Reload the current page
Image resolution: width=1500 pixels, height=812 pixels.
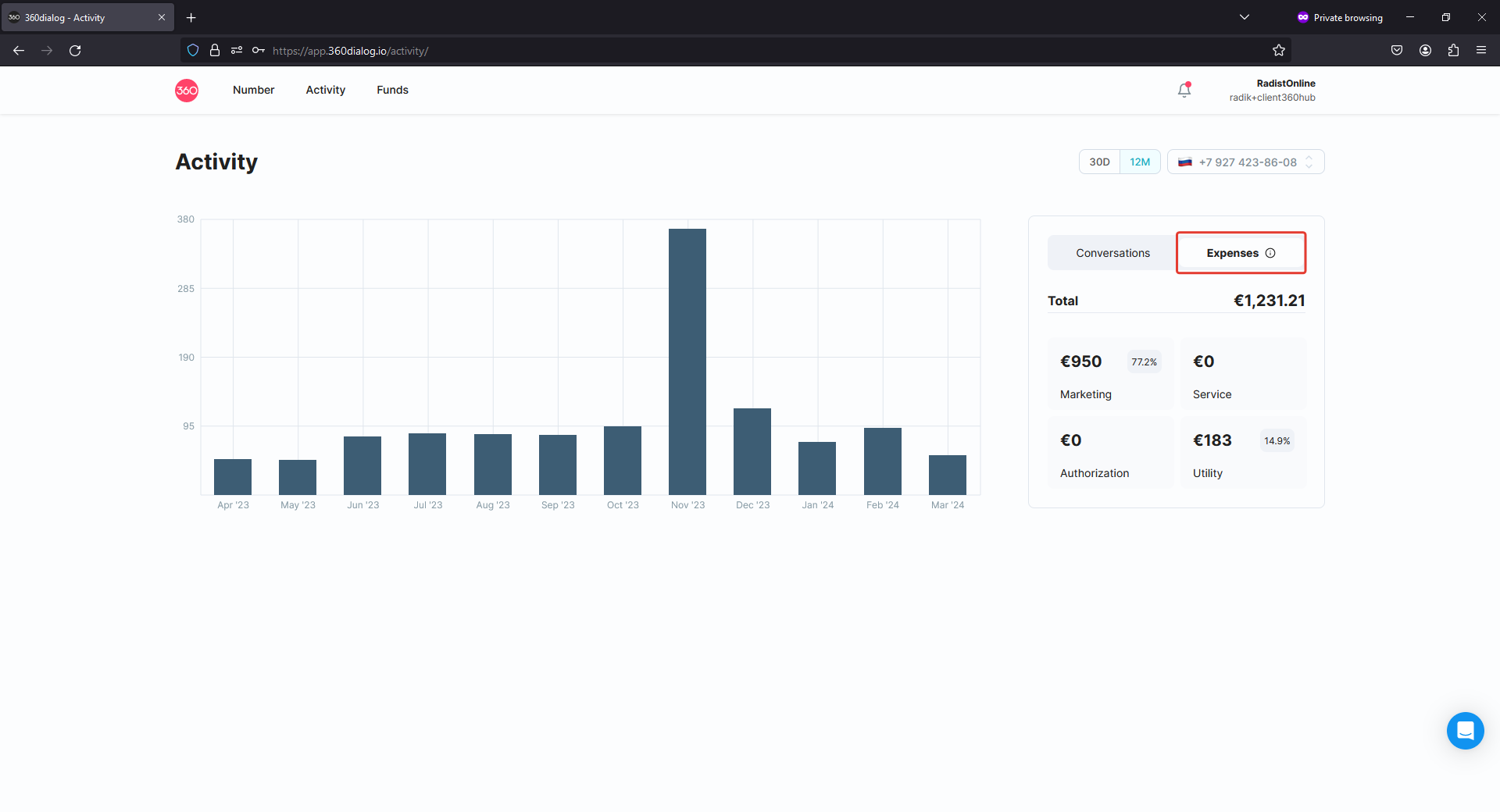[75, 51]
